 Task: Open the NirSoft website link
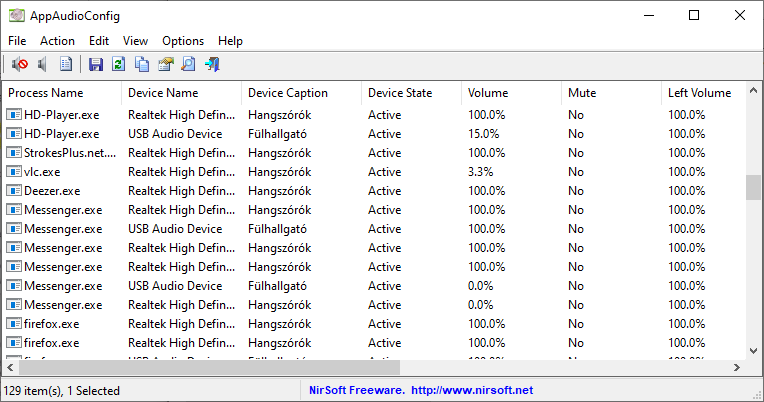pos(472,390)
